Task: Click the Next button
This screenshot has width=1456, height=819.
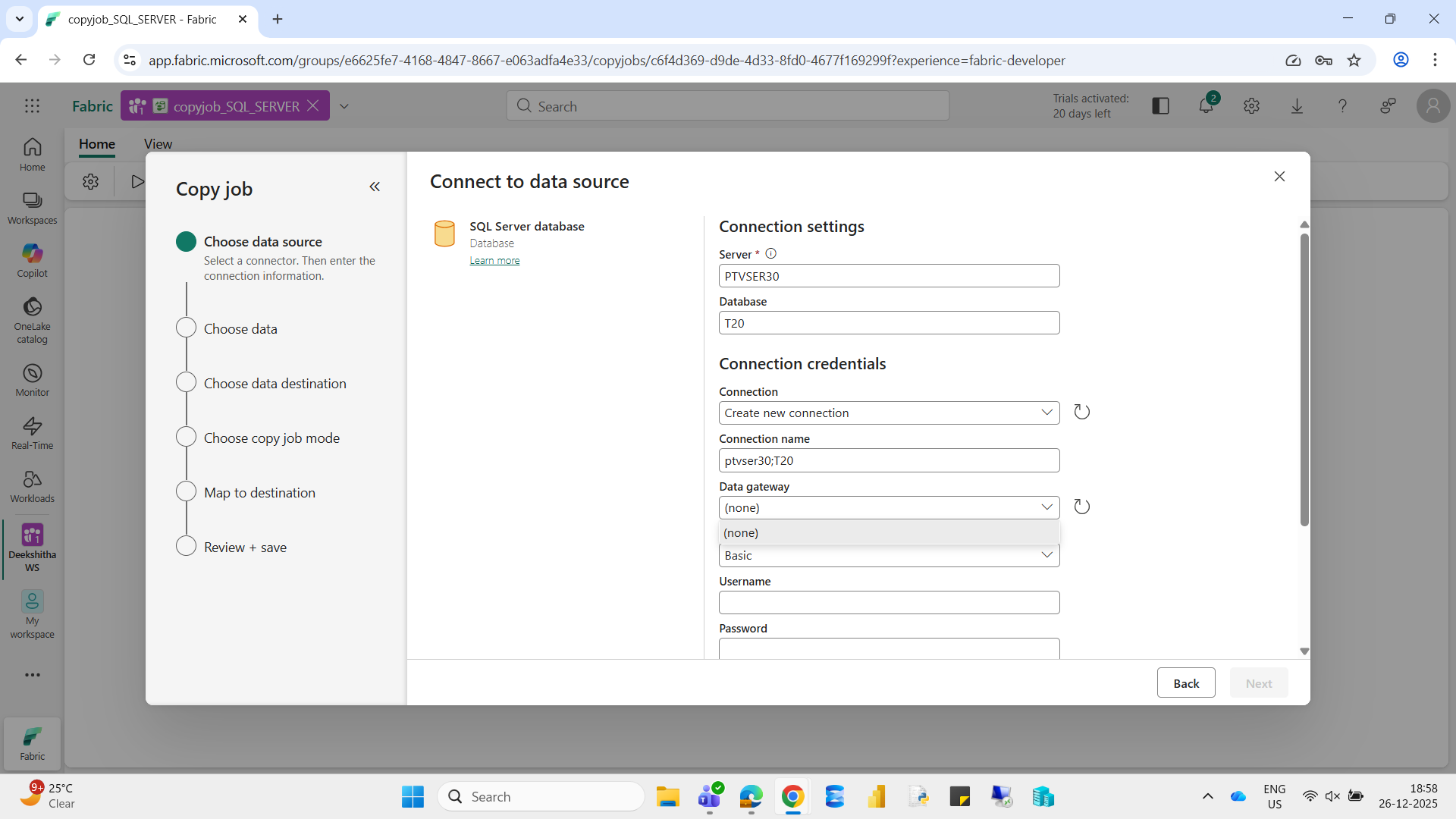Action: (1259, 683)
